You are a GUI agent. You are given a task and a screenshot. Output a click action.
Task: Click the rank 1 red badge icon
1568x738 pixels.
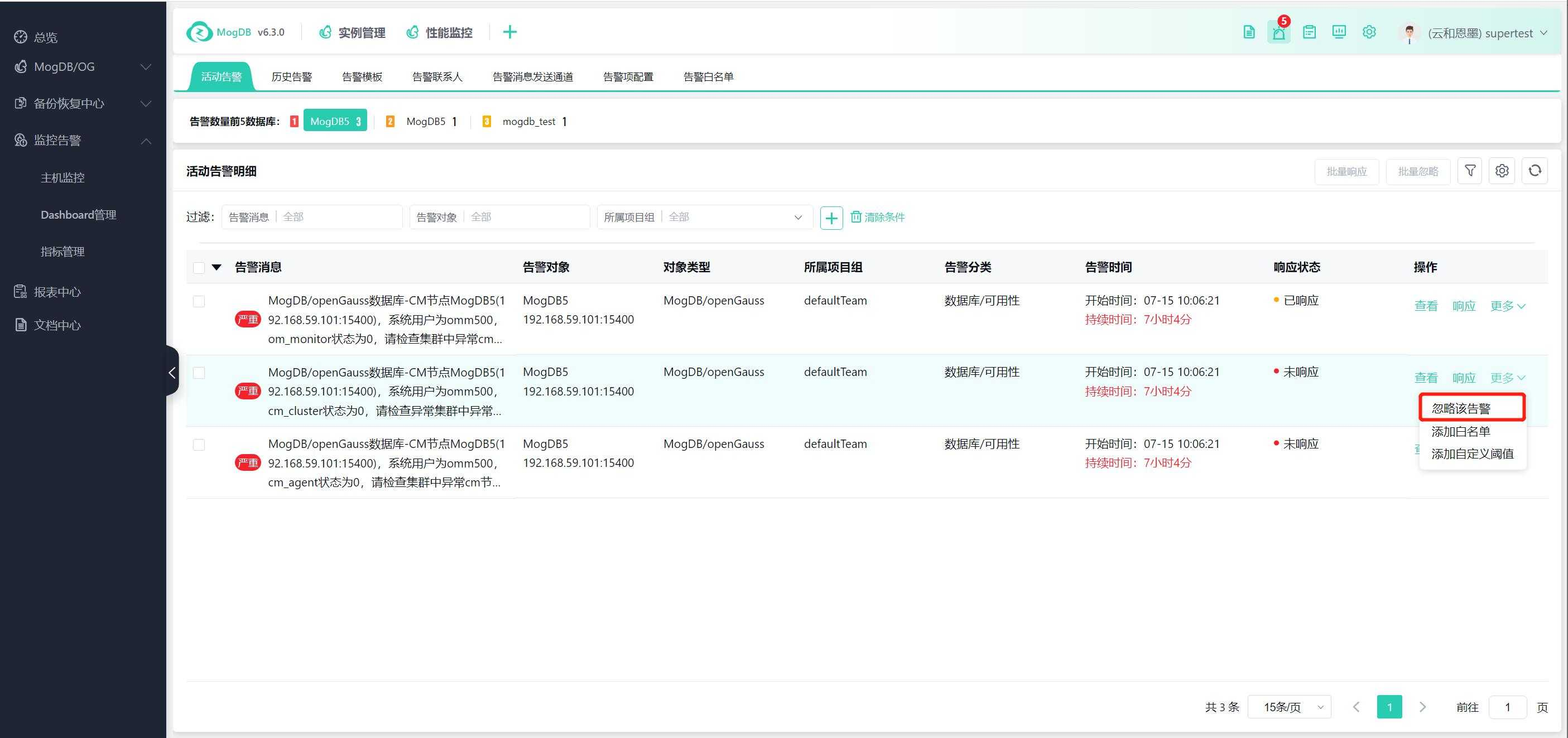coord(294,122)
